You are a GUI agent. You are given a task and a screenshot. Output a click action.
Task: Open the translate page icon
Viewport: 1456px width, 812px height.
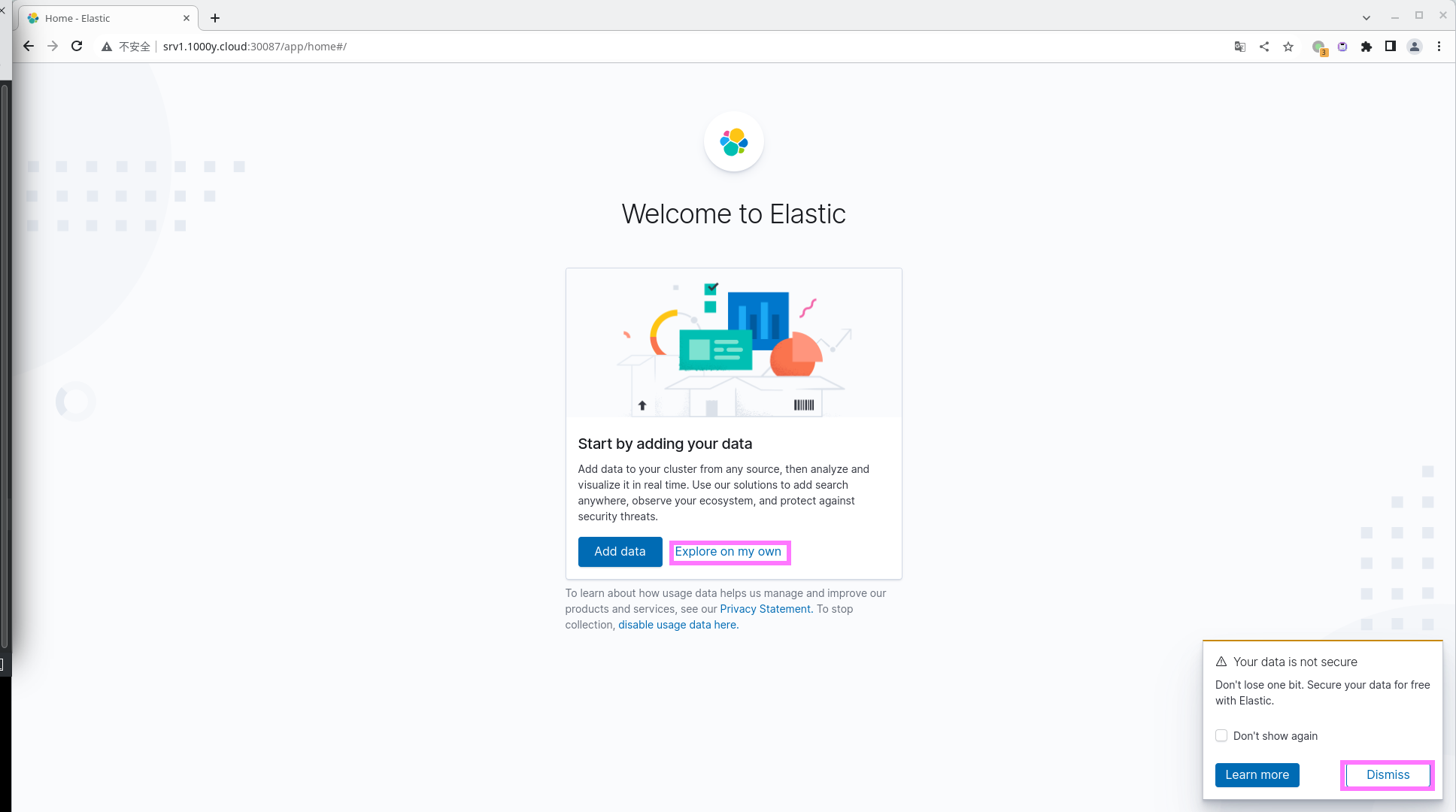click(1240, 47)
